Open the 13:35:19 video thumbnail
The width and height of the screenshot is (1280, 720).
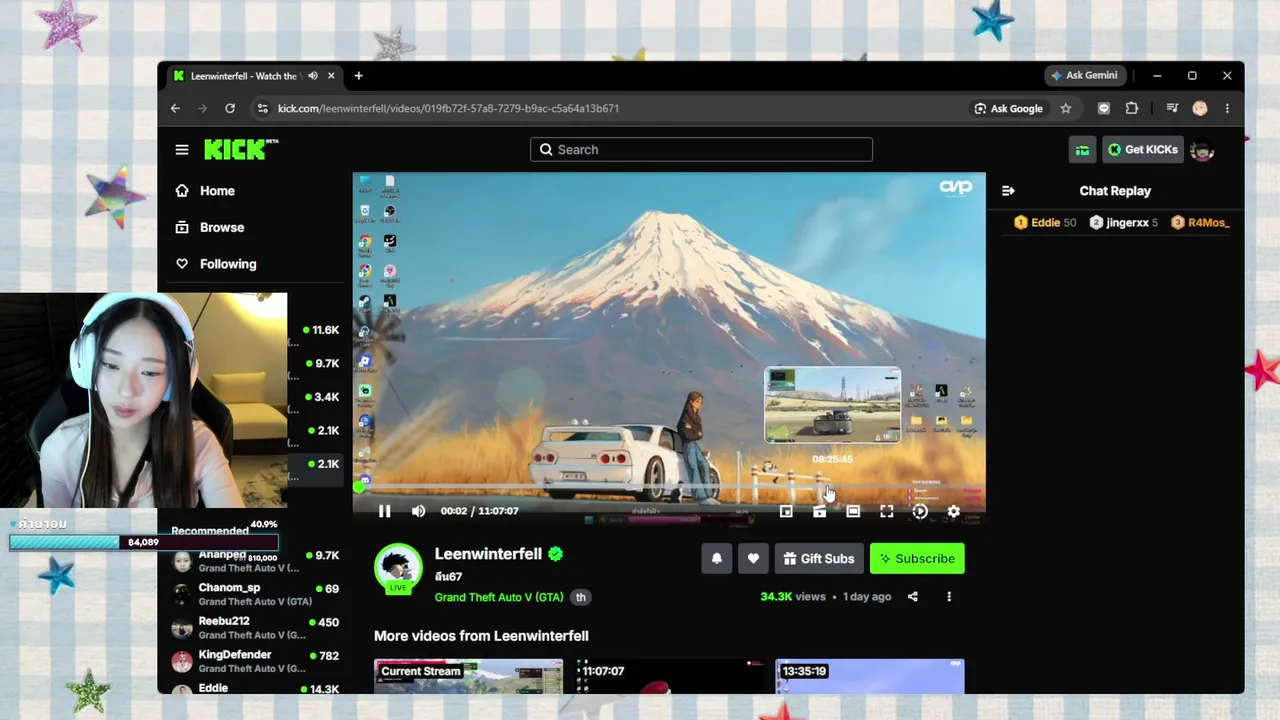click(870, 676)
